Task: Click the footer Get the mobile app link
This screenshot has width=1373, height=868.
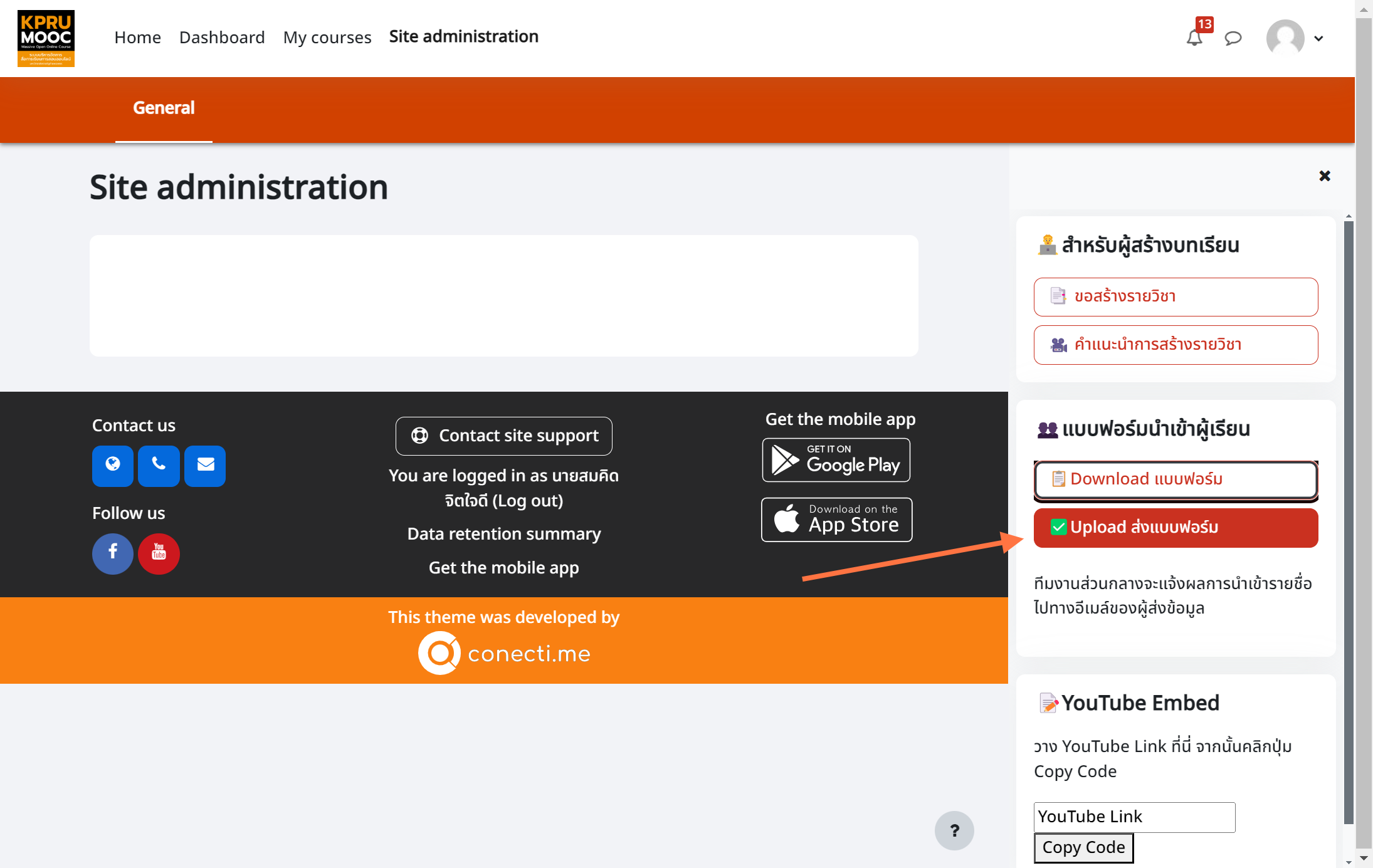Action: (x=504, y=568)
